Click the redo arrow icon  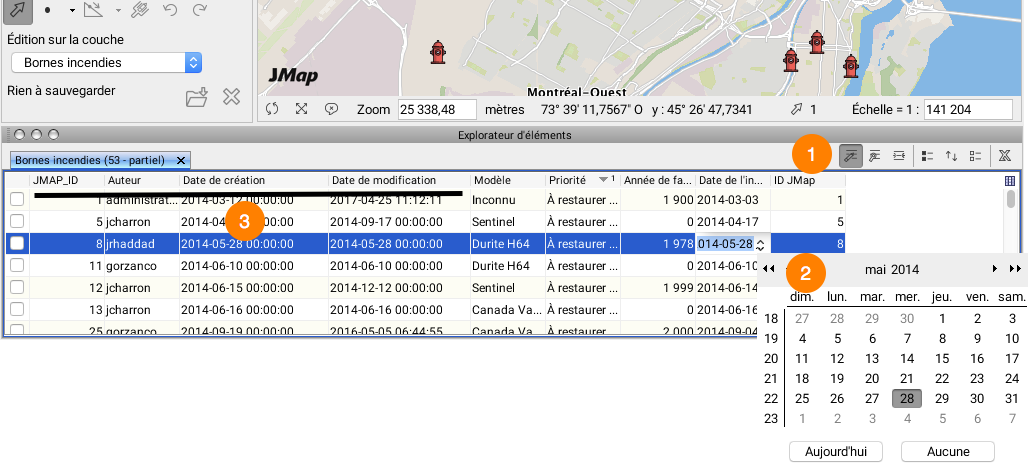click(200, 11)
